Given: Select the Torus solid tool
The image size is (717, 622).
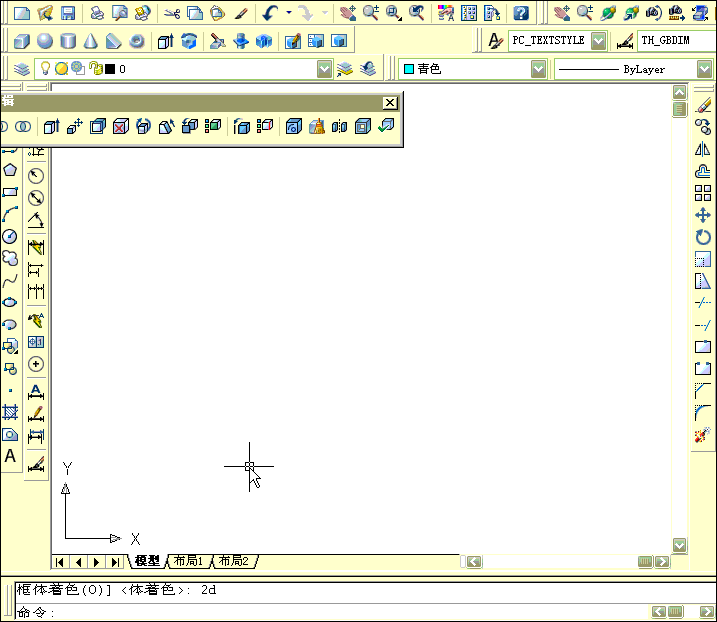Looking at the screenshot, I should click(137, 41).
